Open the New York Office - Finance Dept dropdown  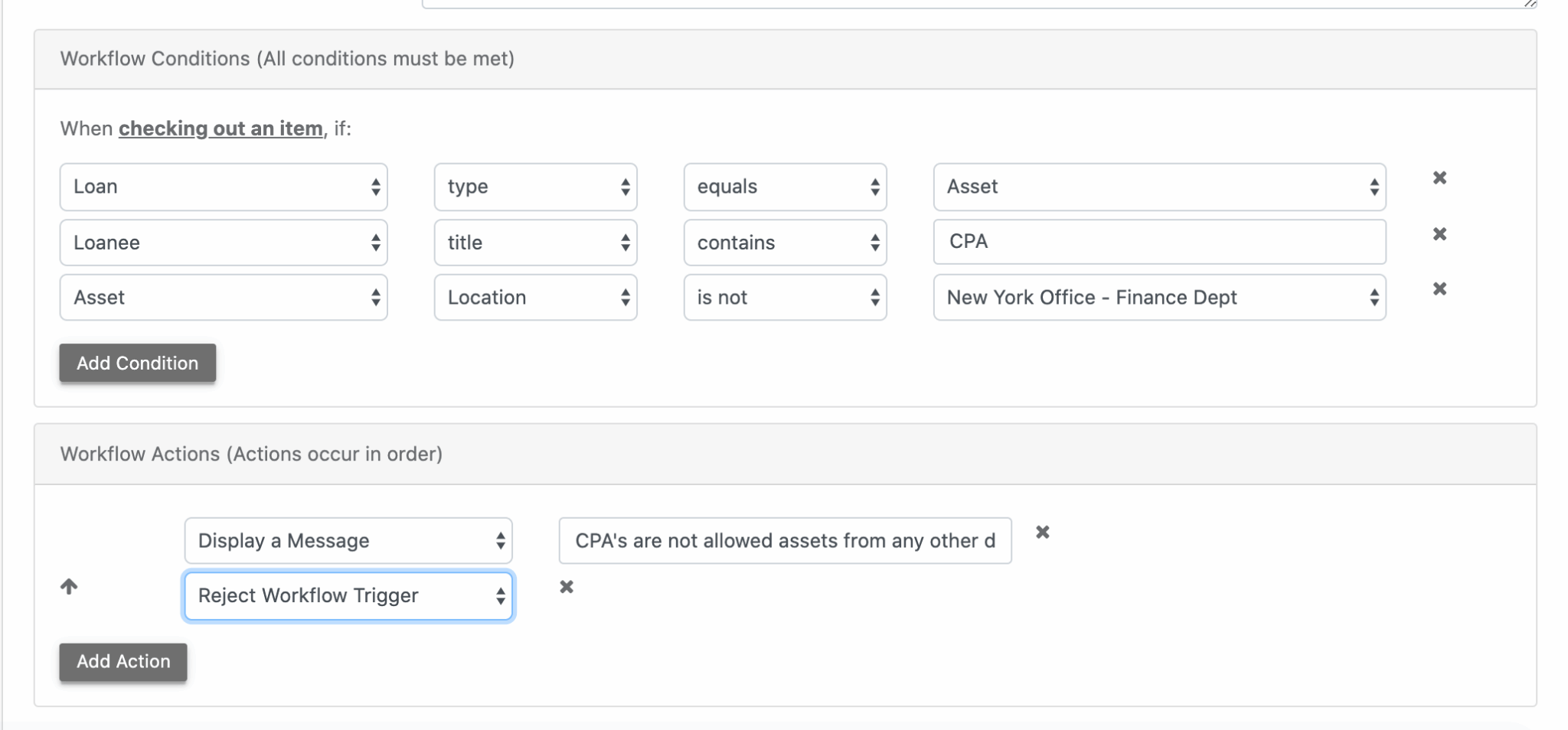[1158, 297]
